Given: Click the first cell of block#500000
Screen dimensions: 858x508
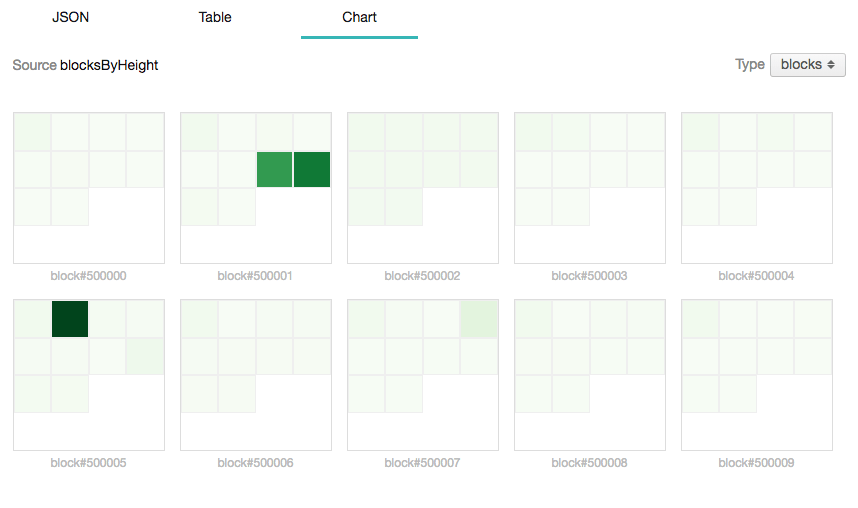Looking at the screenshot, I should click(x=32, y=132).
